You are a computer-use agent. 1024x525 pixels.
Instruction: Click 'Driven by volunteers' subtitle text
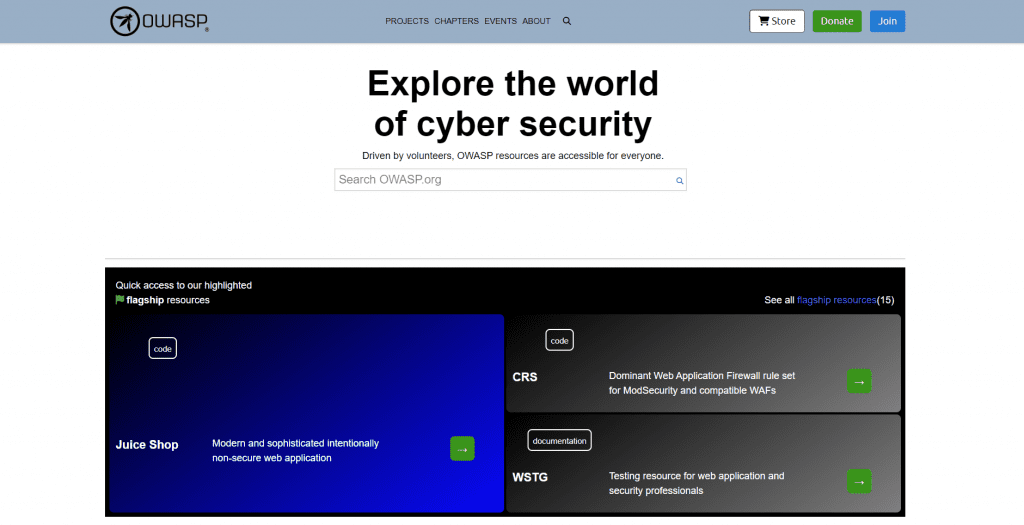tap(513, 155)
